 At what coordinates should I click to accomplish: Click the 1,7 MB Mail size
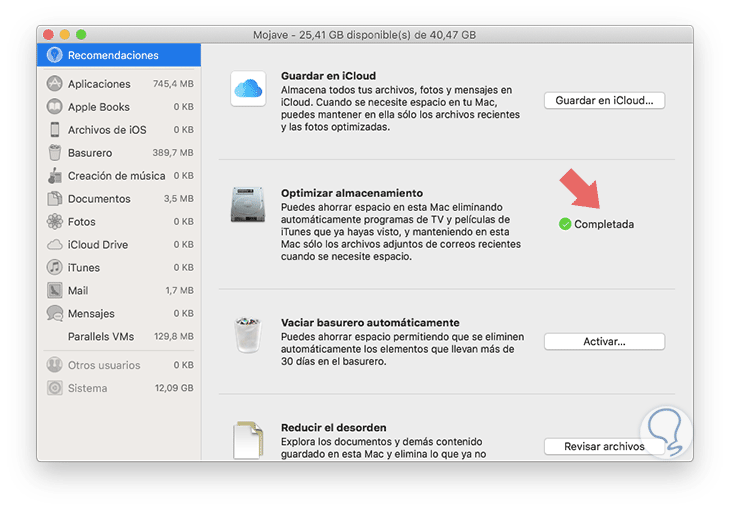179,291
